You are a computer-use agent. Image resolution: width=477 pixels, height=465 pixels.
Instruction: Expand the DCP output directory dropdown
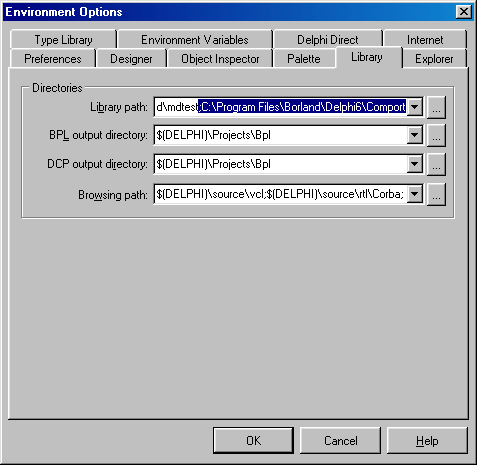415,164
